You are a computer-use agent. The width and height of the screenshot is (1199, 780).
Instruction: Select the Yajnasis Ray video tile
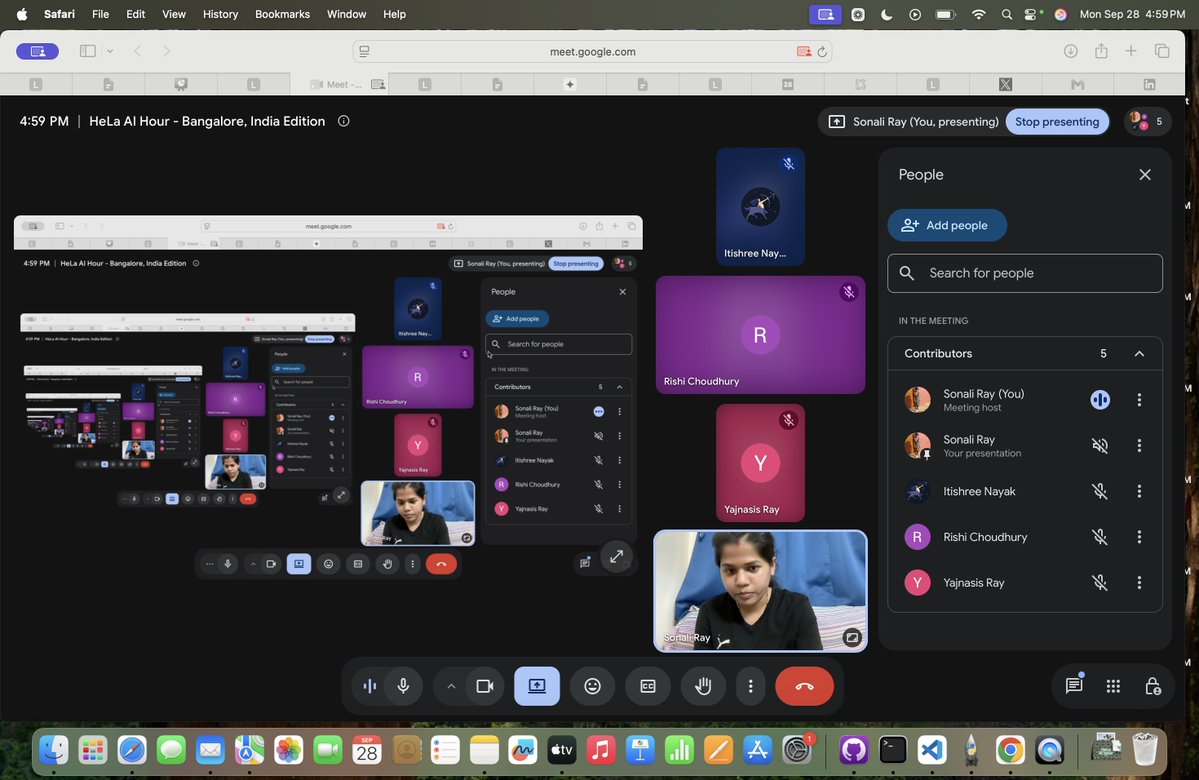(x=760, y=463)
